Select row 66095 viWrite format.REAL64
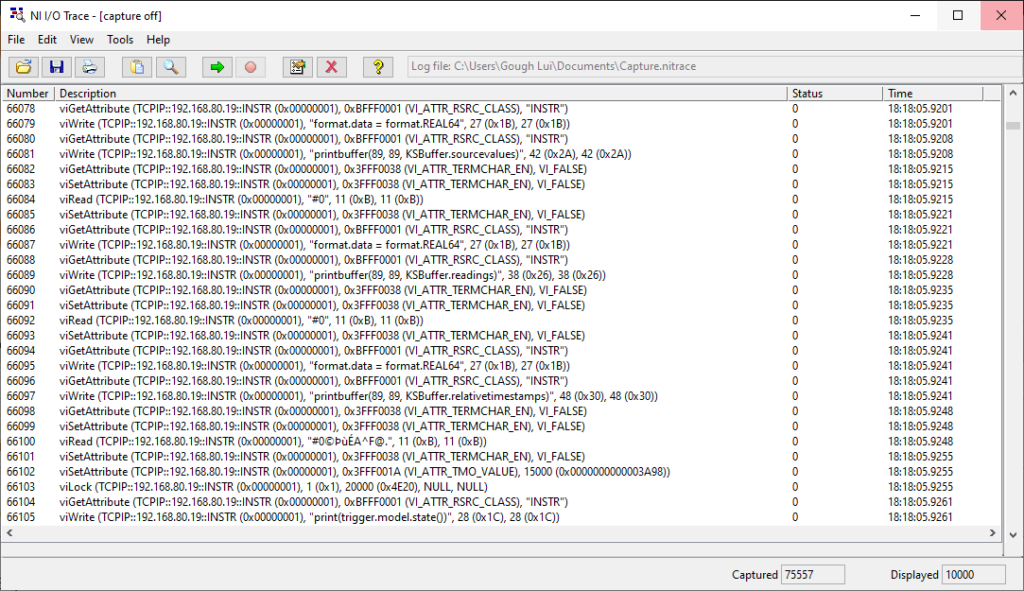Image resolution: width=1024 pixels, height=591 pixels. (502, 366)
